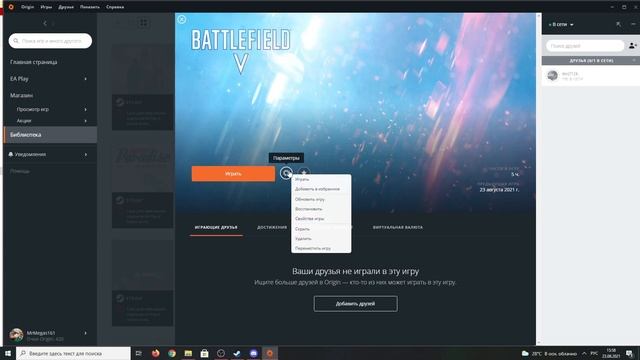Expand the EA Play submenu arrow

pyautogui.click(x=86, y=79)
